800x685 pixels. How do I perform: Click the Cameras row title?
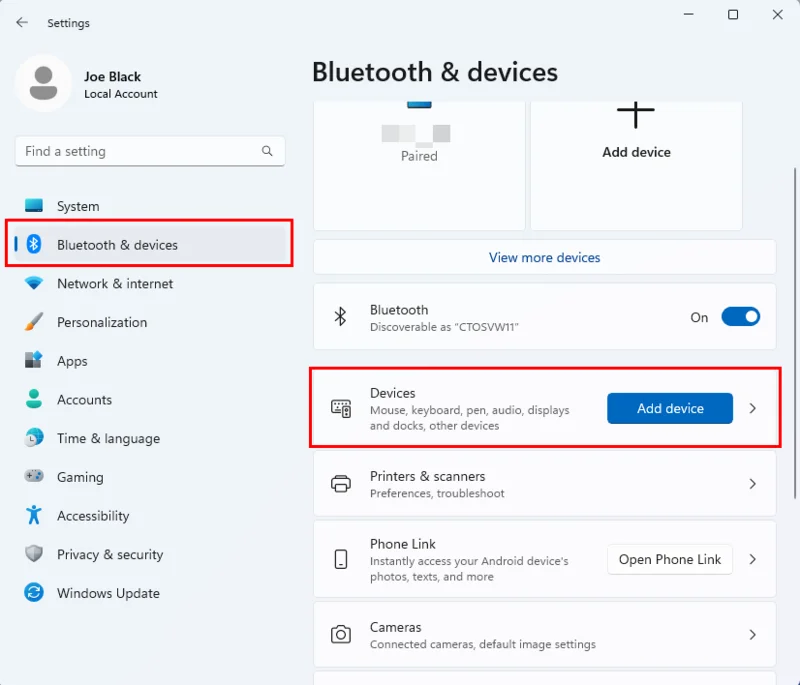coord(395,627)
